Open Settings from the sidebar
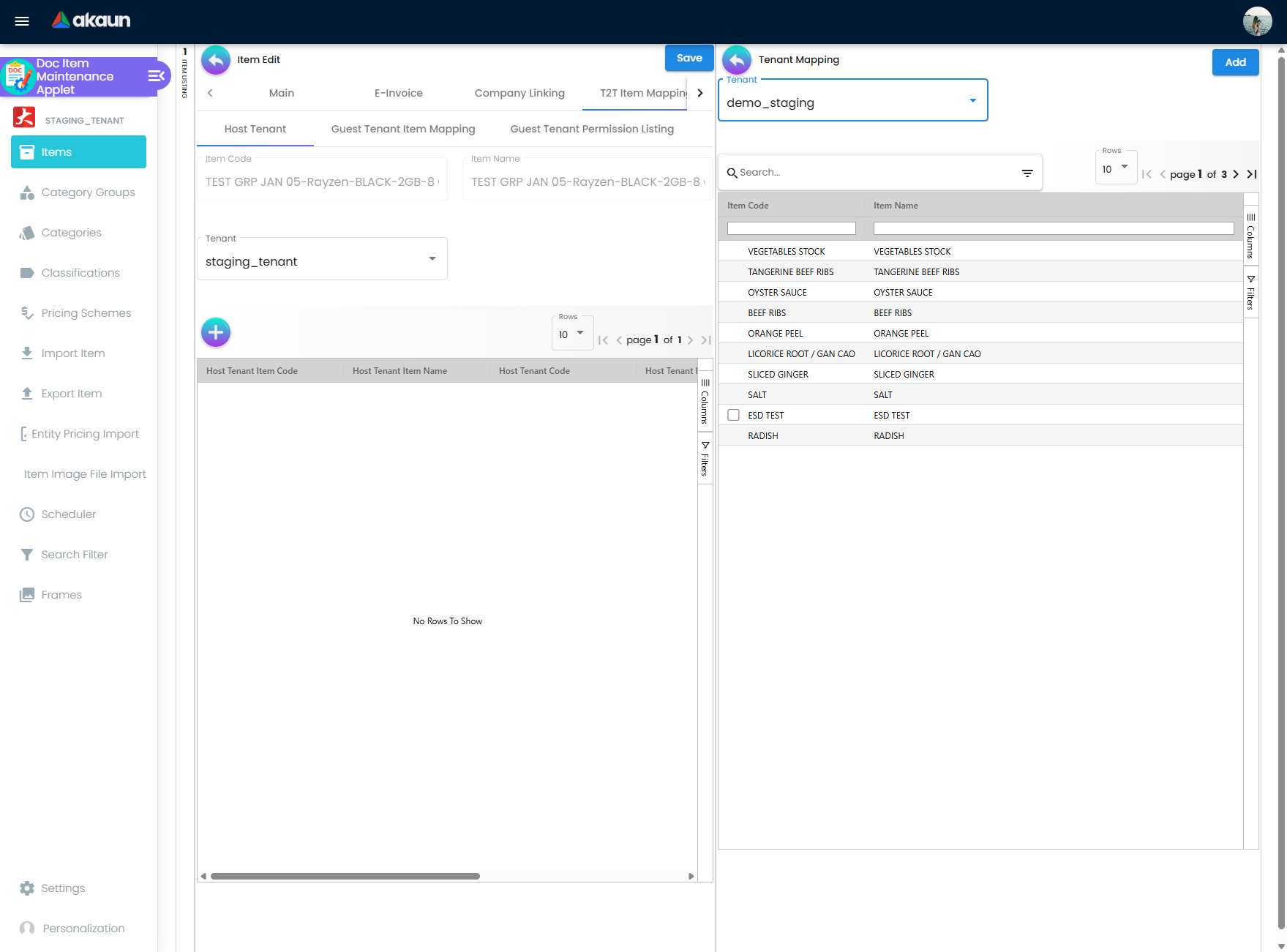The width and height of the screenshot is (1287, 952). click(x=63, y=888)
